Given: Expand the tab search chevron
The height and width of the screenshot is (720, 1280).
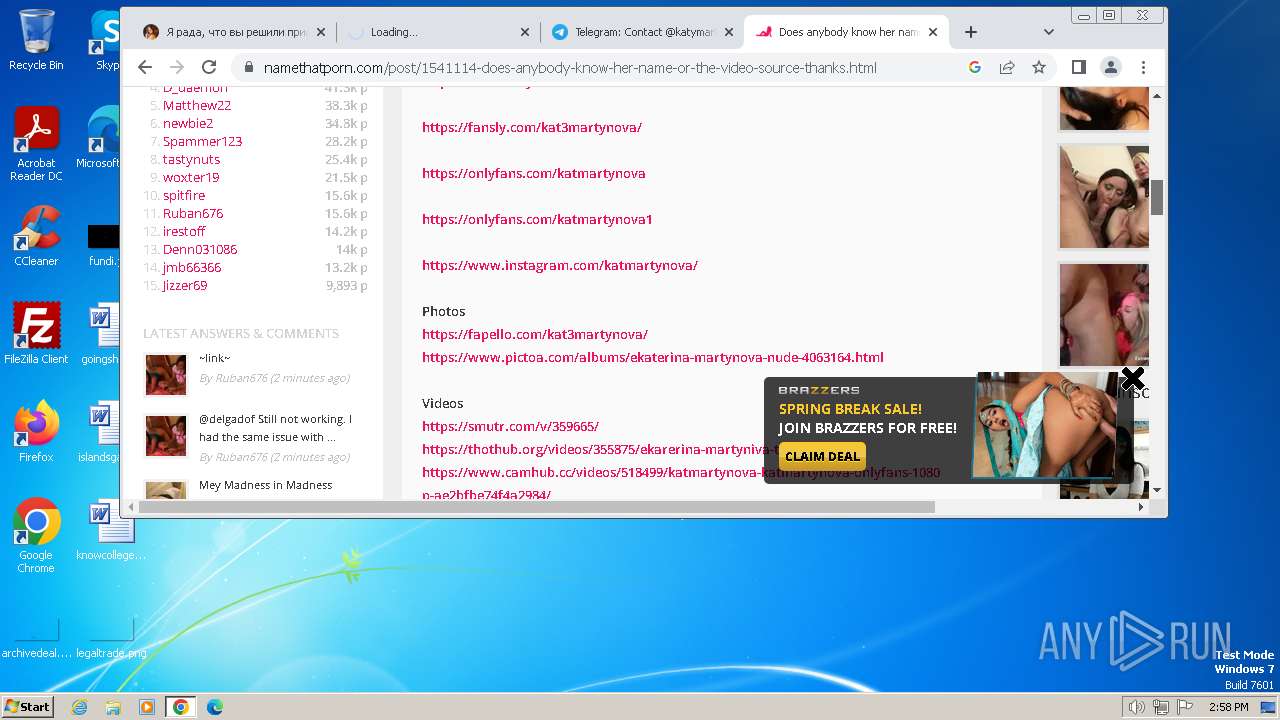Looking at the screenshot, I should [1048, 32].
